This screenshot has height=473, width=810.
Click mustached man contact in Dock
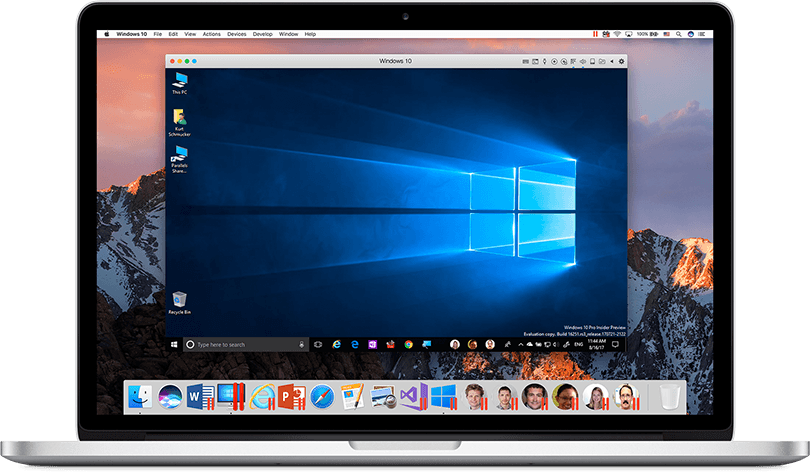click(626, 397)
